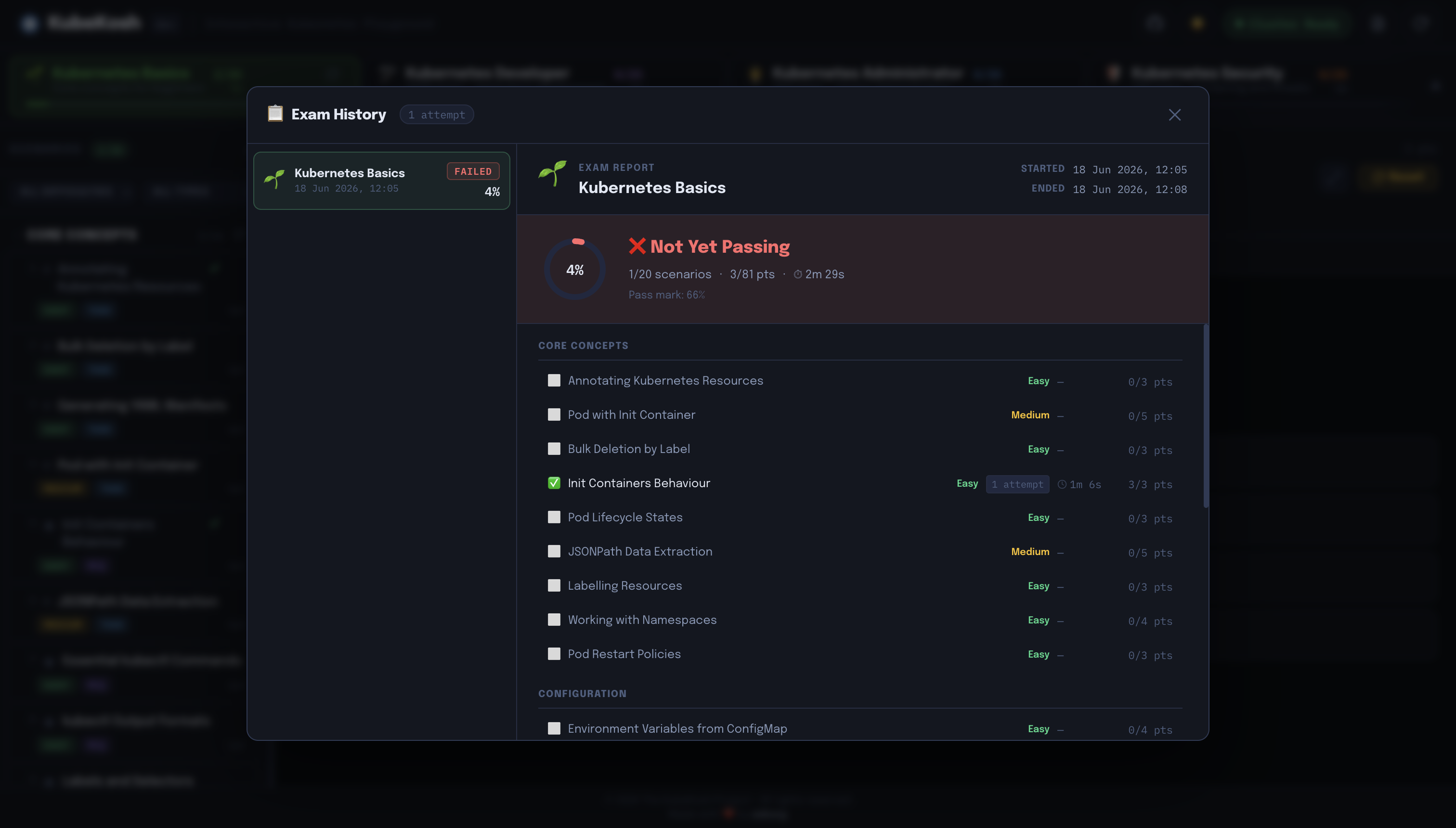Click the "1 attempt" badge on Init Containers Behaviour
1456x828 pixels.
[x=1017, y=484]
